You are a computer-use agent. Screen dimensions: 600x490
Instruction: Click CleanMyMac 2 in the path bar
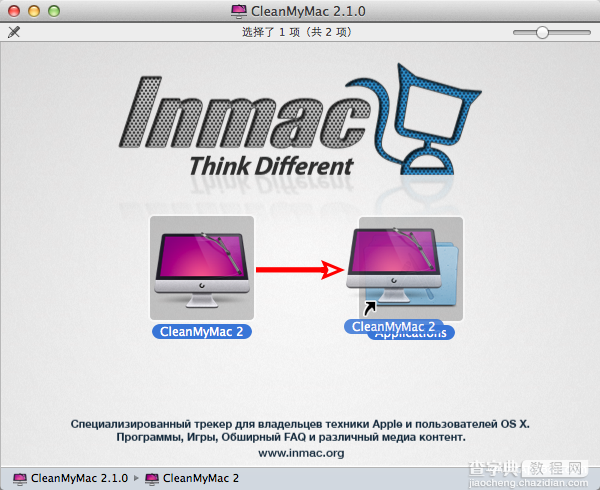[192, 478]
